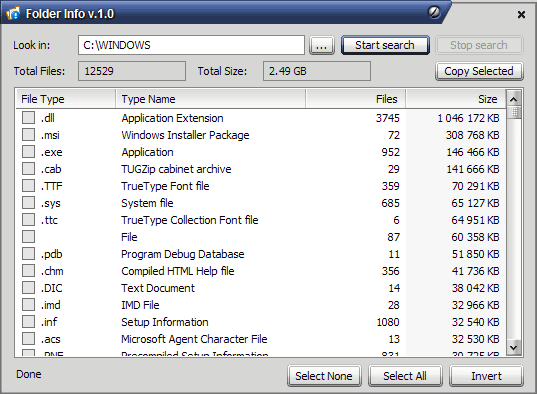This screenshot has width=537, height=394.
Task: Select the .pdb Program Debug Database checkbox
Action: coord(28,254)
